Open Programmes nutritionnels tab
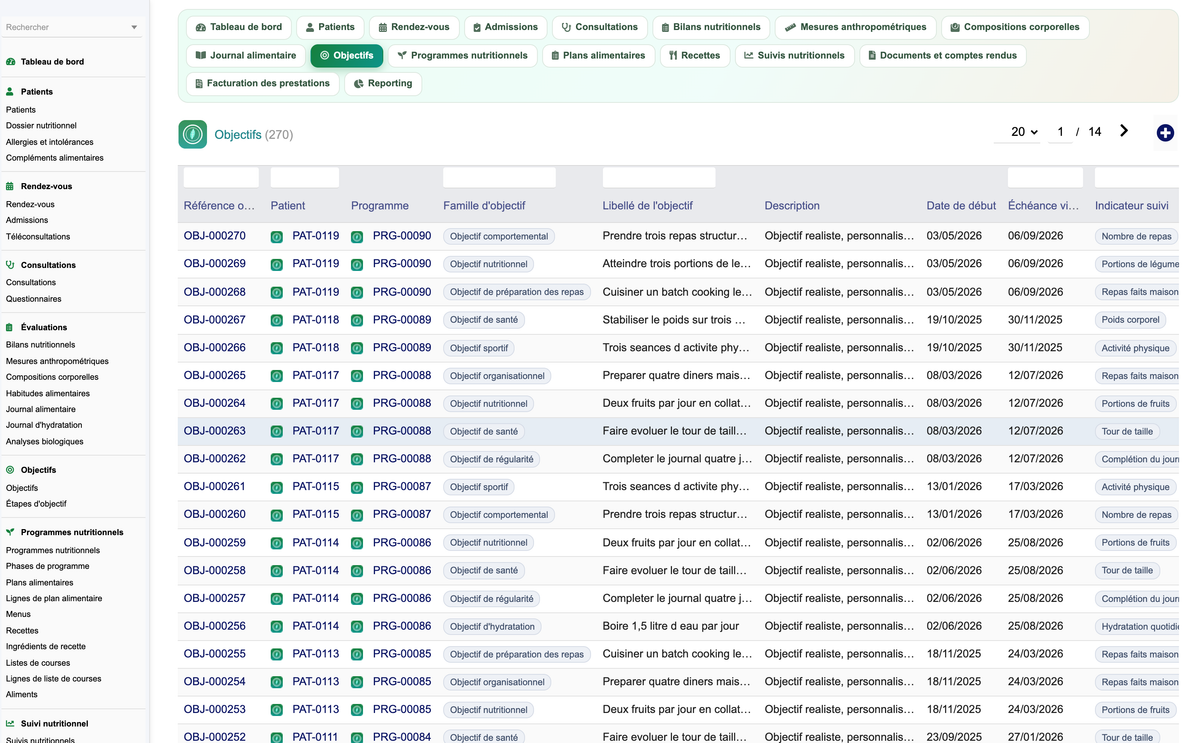Viewport: 1200px width, 743px height. tap(462, 56)
